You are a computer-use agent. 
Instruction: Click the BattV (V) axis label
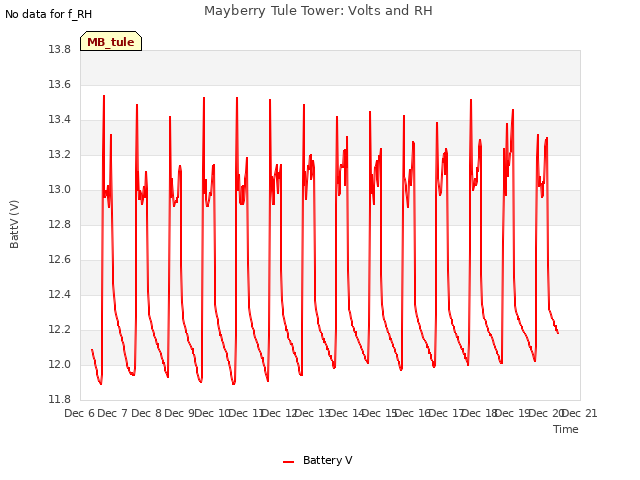coord(14,224)
